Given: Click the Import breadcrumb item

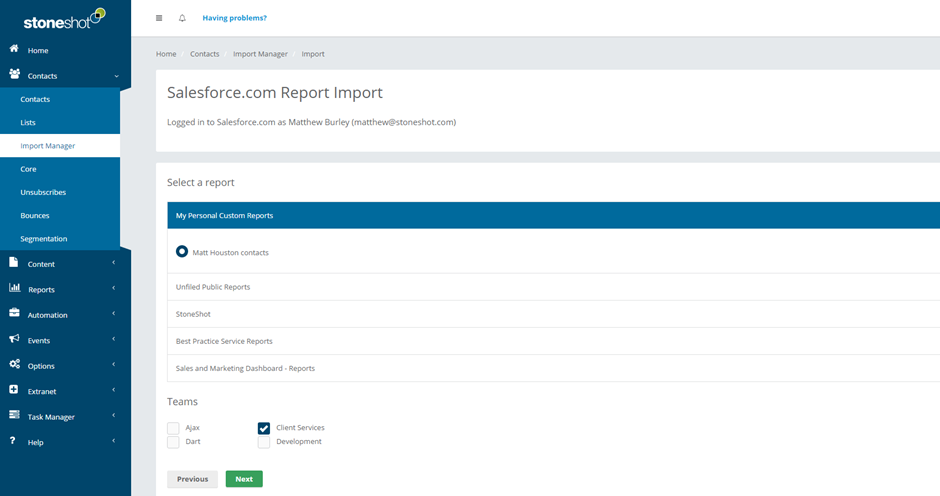Looking at the screenshot, I should click(x=313, y=54).
